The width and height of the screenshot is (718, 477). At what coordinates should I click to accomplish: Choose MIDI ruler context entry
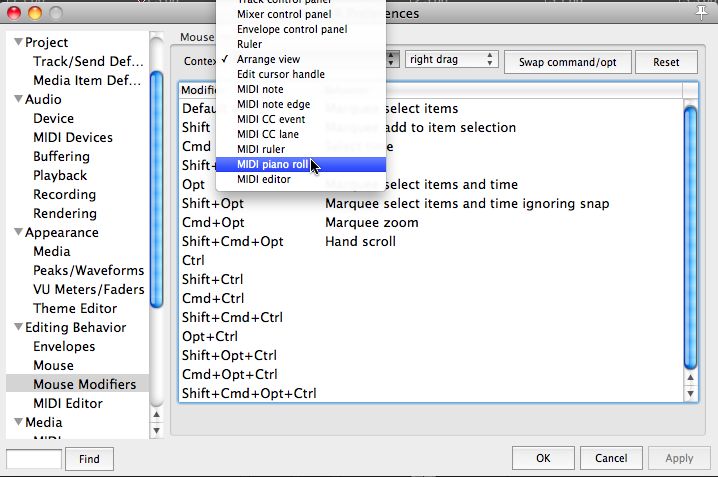pyautogui.click(x=300, y=149)
